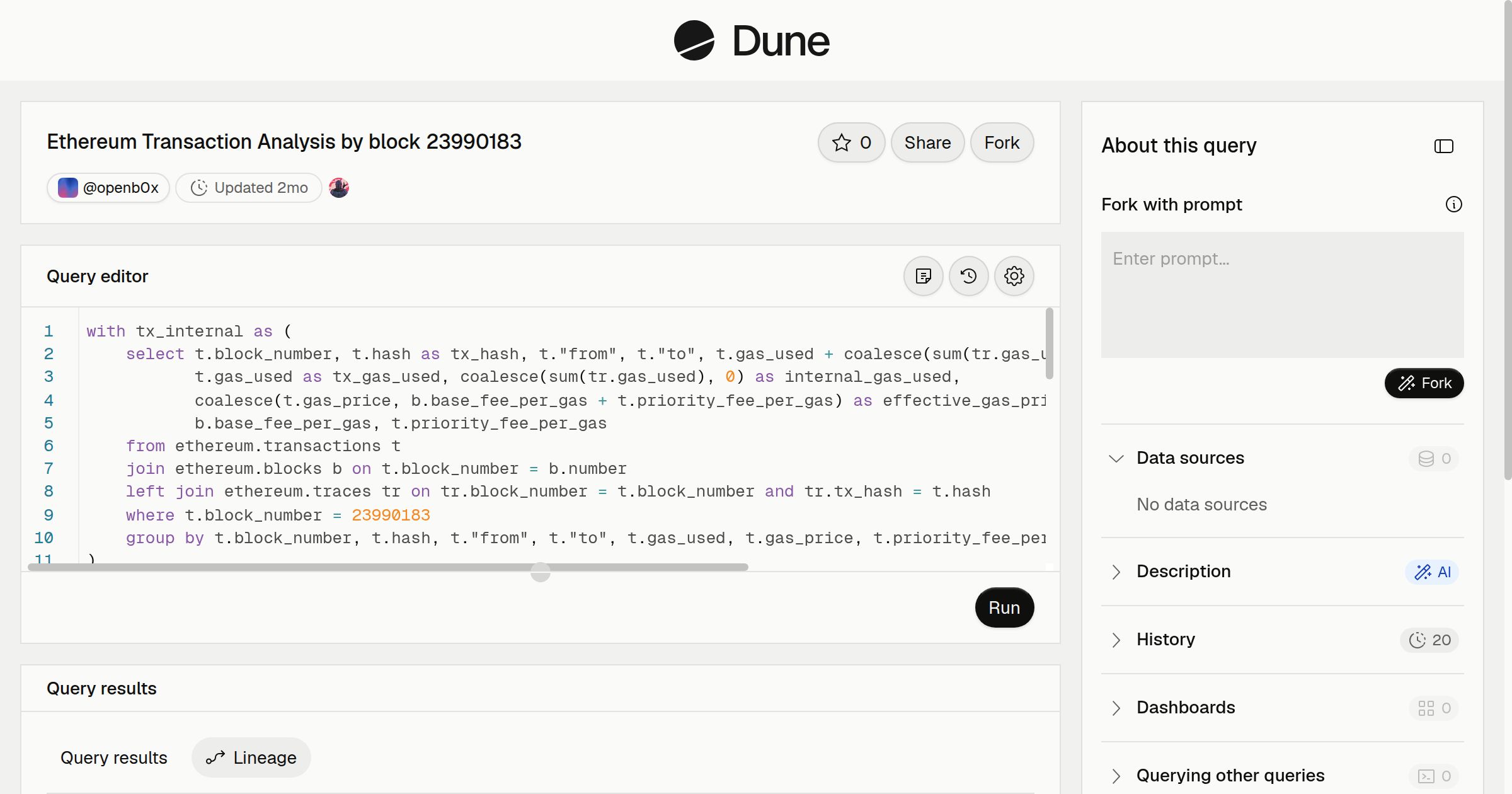The height and width of the screenshot is (794, 1512).
Task: Click the Dashboards count badge
Action: pos(1434,708)
